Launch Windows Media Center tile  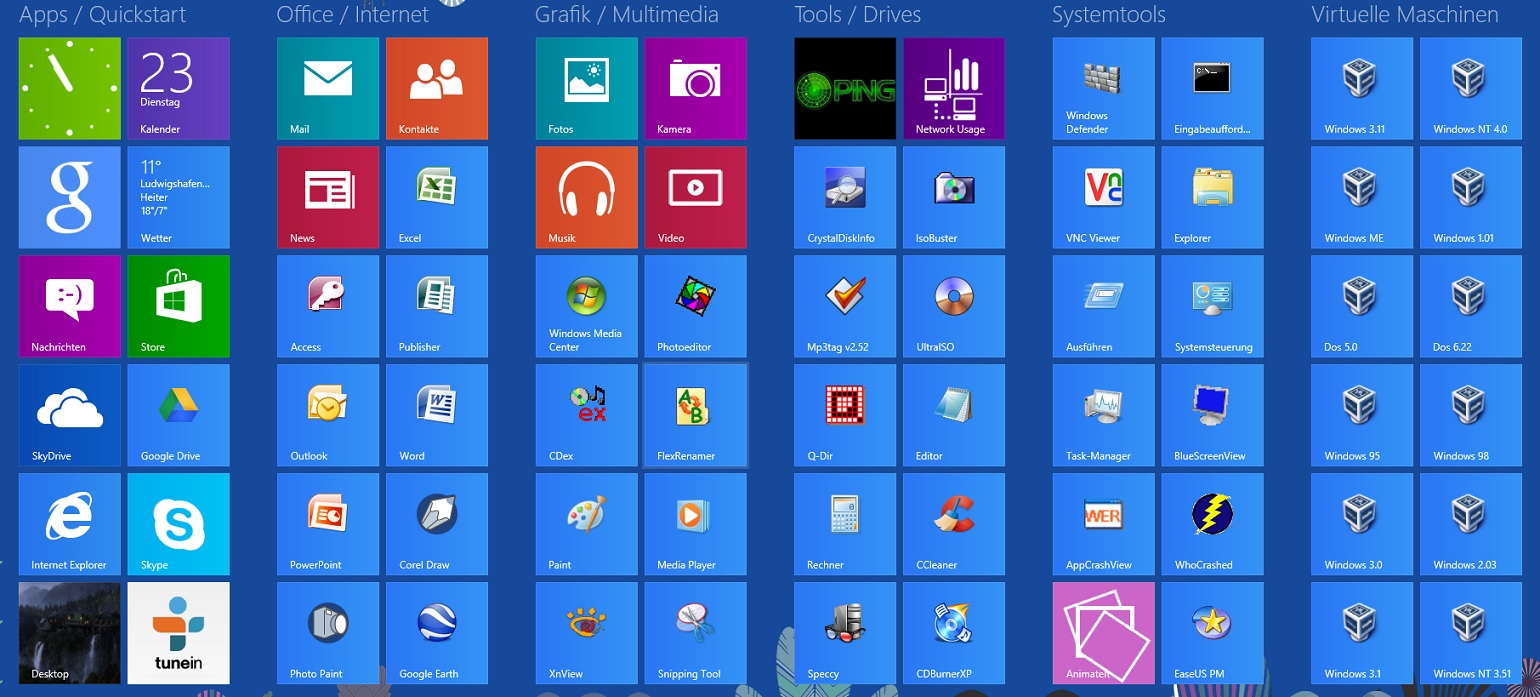[x=587, y=306]
